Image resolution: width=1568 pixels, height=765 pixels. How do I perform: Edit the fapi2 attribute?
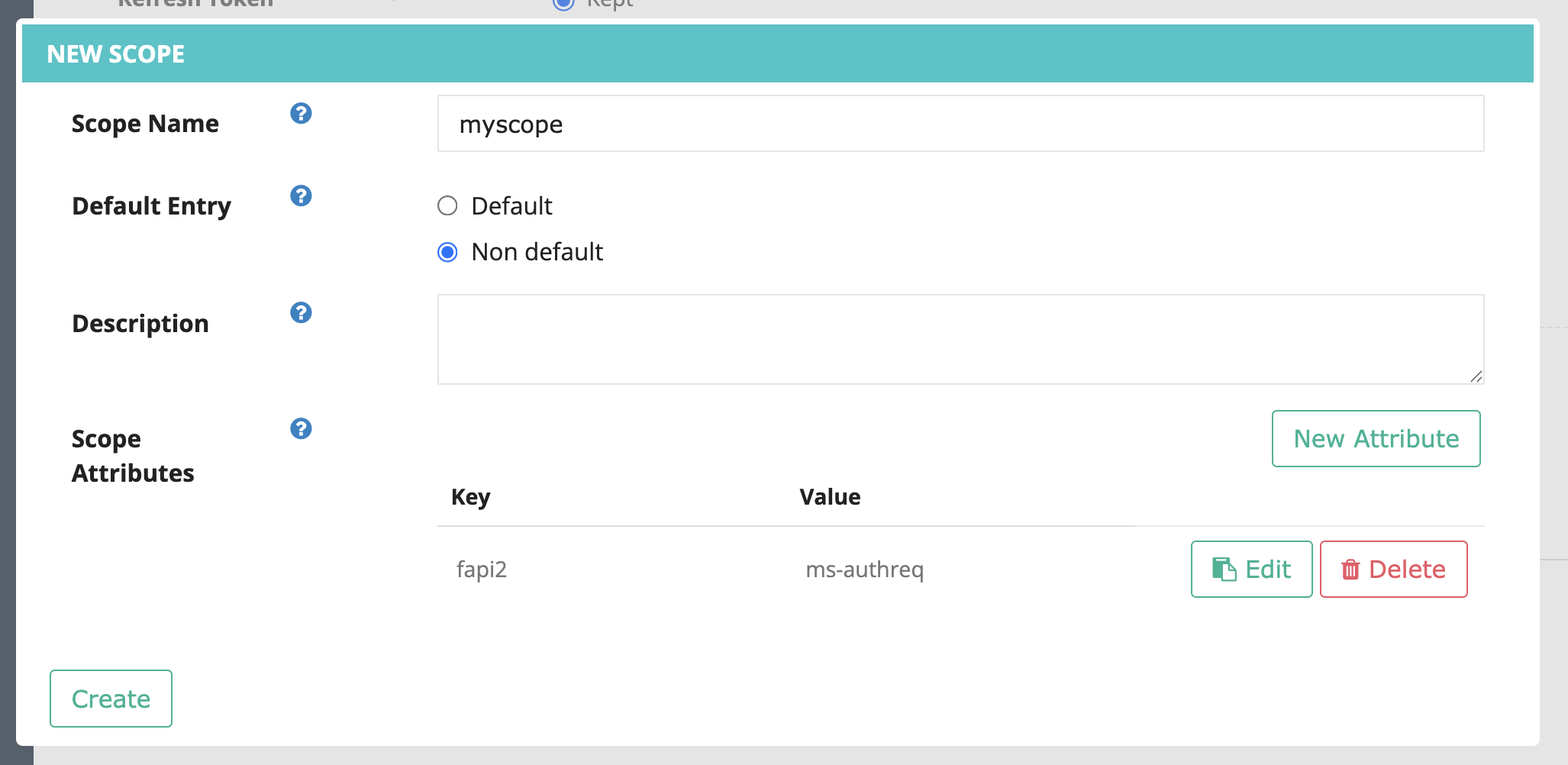click(x=1251, y=570)
